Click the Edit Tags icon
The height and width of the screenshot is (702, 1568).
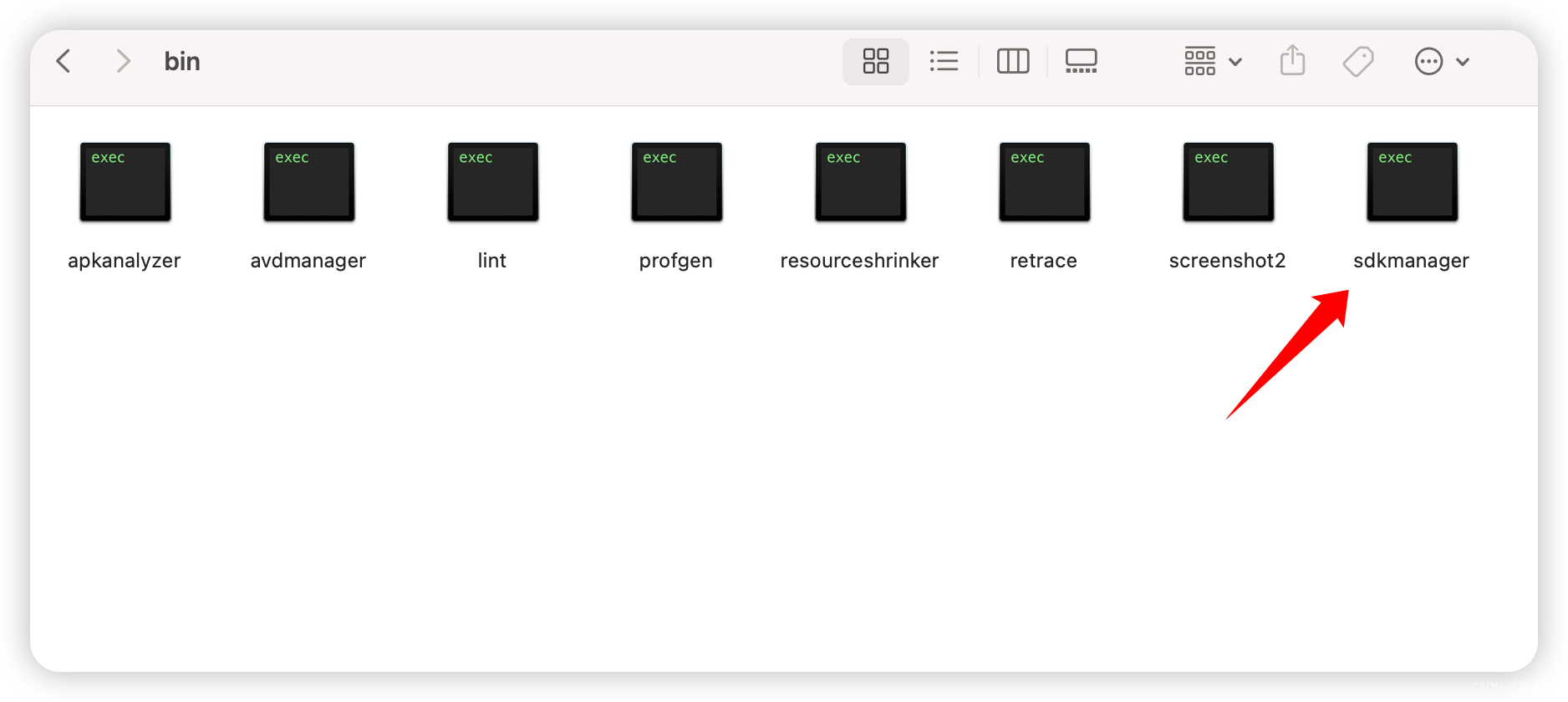(1358, 61)
